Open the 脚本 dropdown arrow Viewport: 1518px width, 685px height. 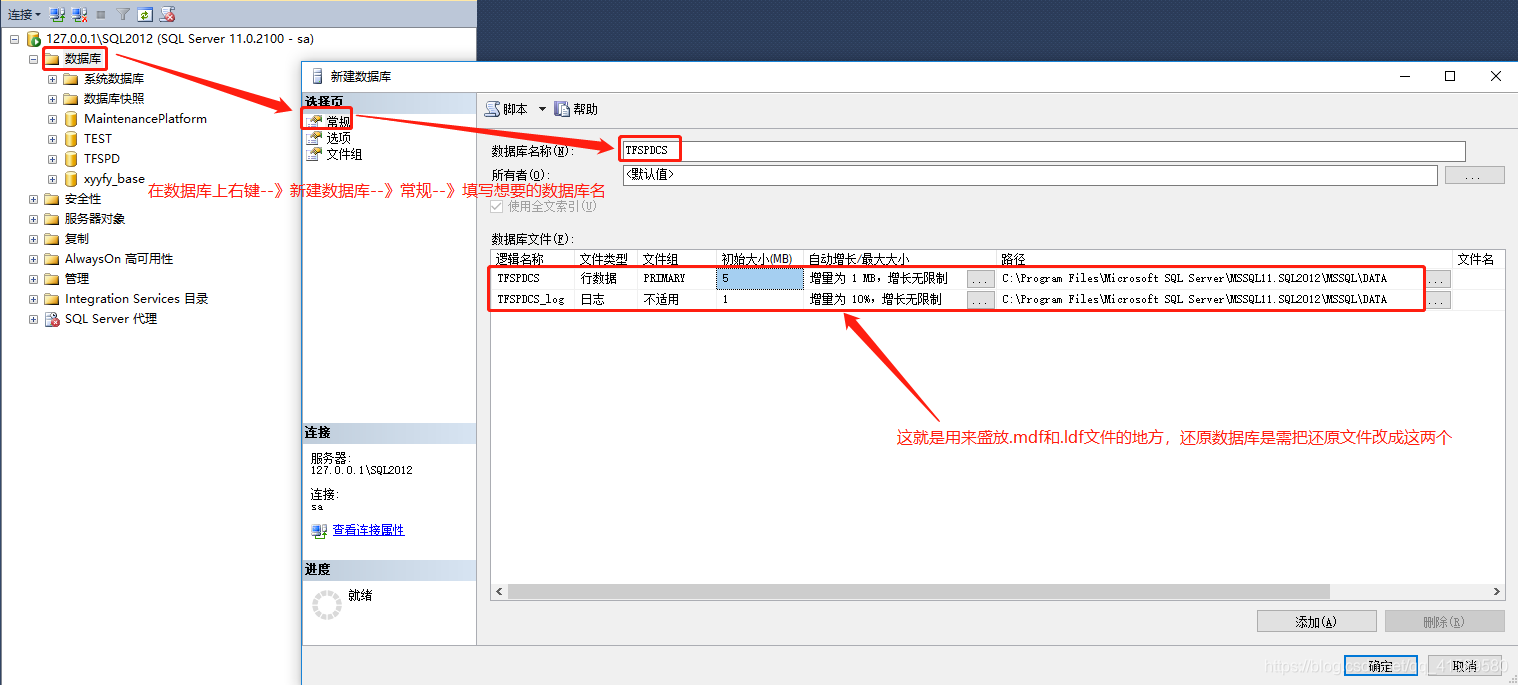click(x=543, y=109)
